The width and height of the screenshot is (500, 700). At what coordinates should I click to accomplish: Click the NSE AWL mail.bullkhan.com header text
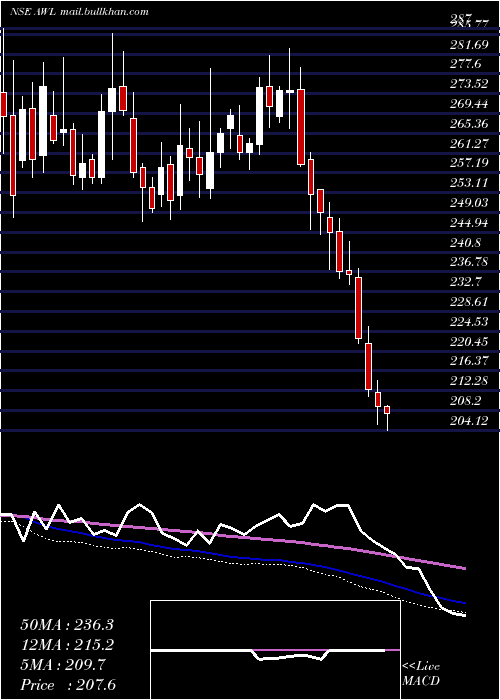click(x=79, y=12)
